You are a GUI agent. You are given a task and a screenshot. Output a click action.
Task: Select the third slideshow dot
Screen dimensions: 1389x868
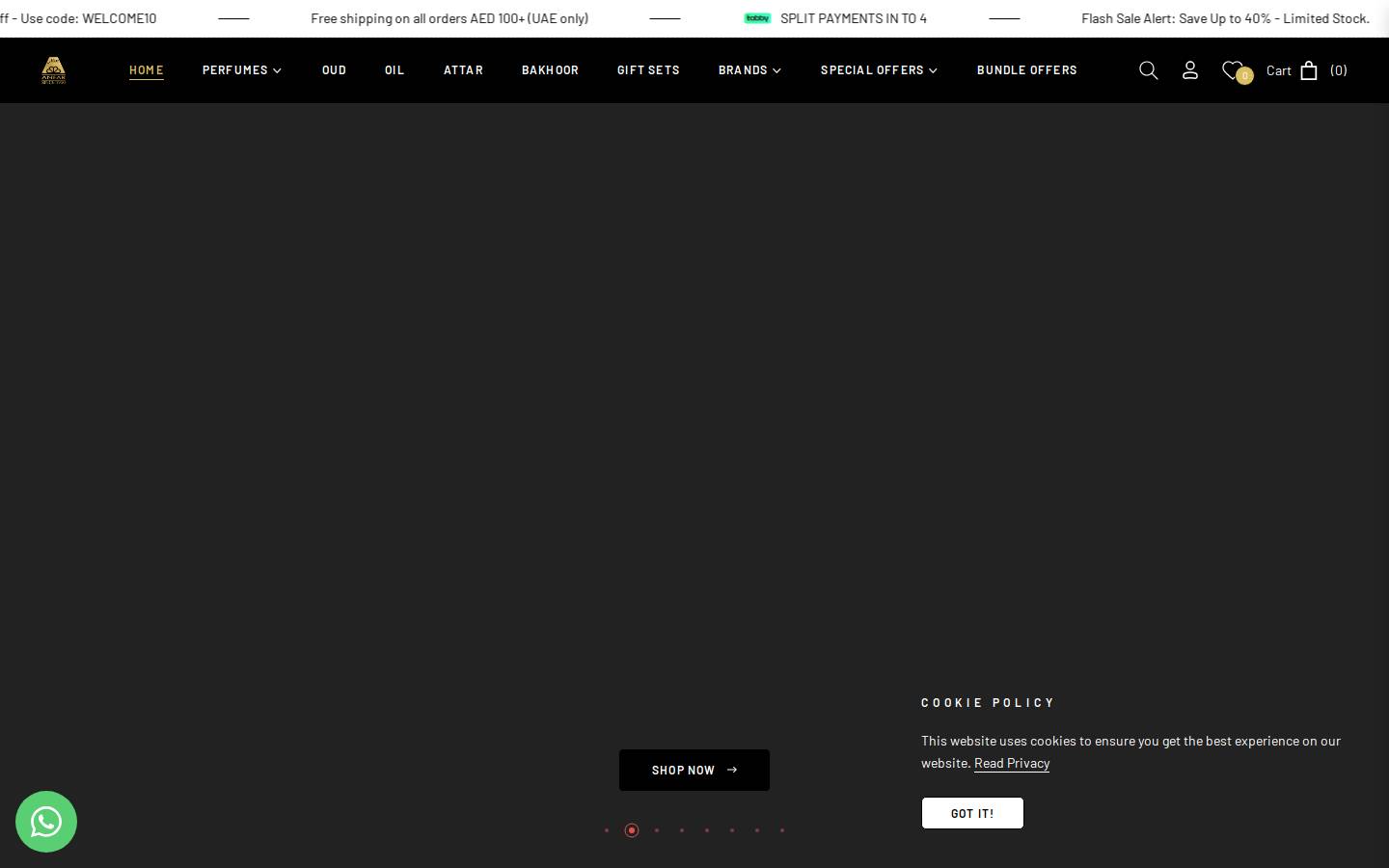(657, 830)
